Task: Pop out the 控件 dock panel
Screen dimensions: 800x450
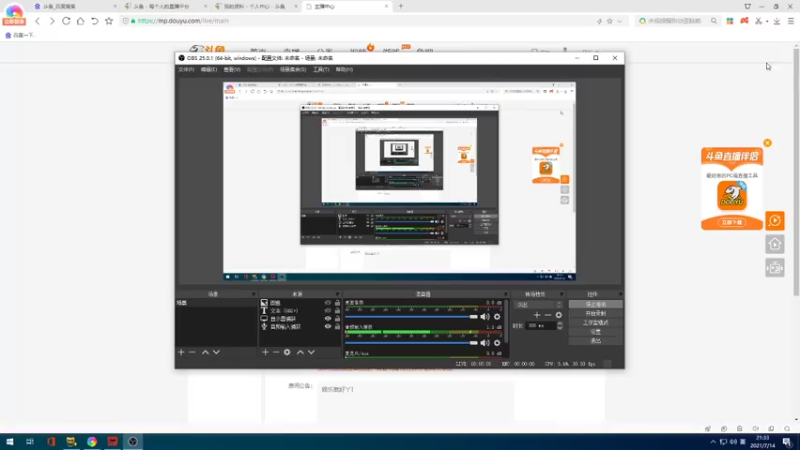Action: pos(620,294)
